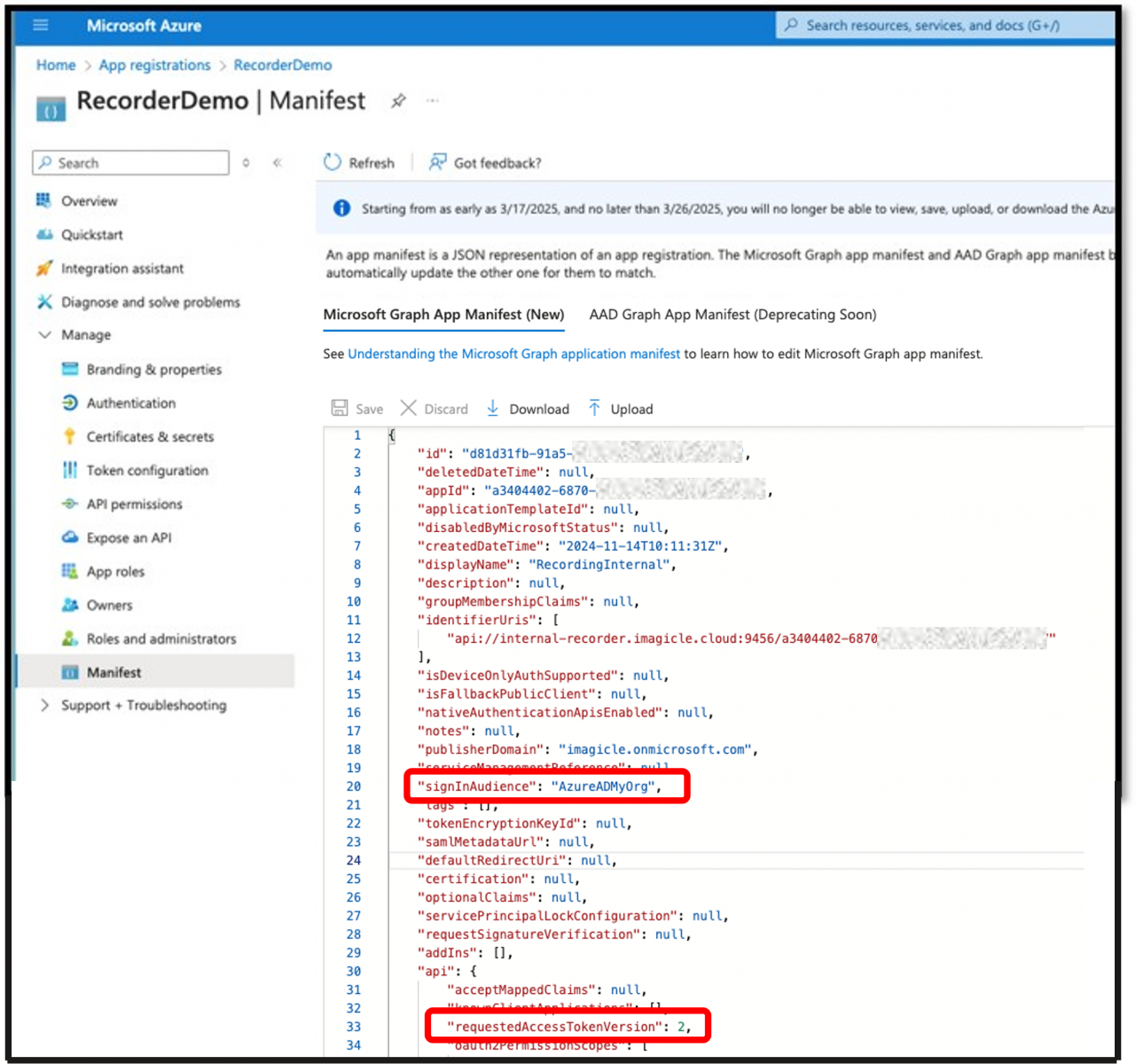Click the global Azure search bar
The image size is (1136, 1064).
tap(944, 26)
